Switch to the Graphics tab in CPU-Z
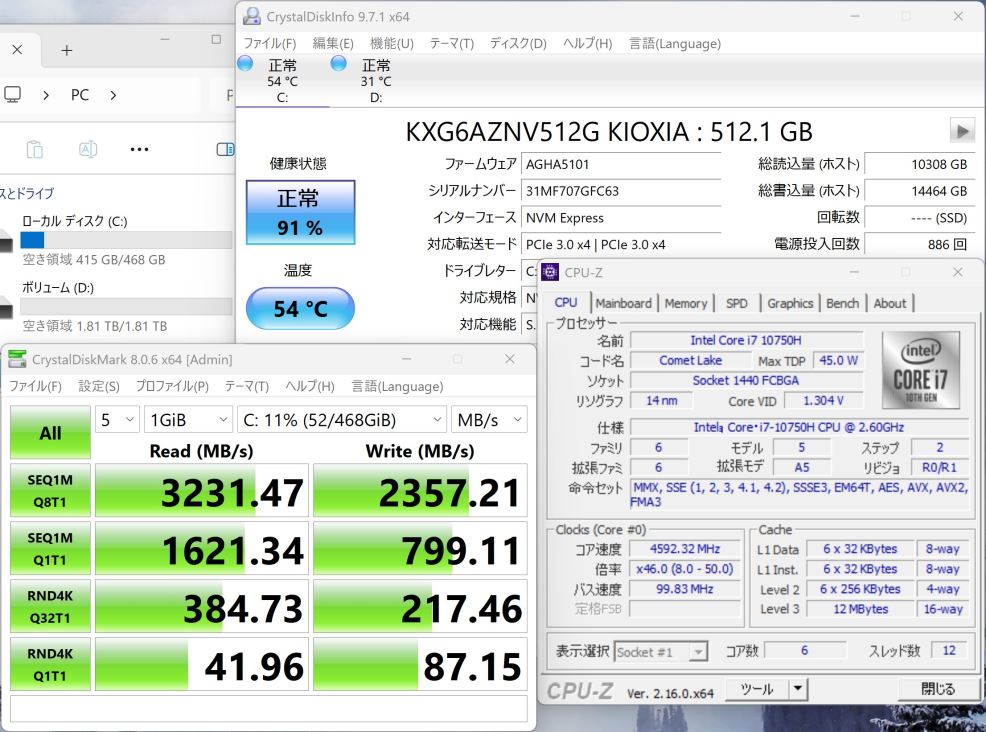Image resolution: width=986 pixels, height=732 pixels. coord(790,303)
